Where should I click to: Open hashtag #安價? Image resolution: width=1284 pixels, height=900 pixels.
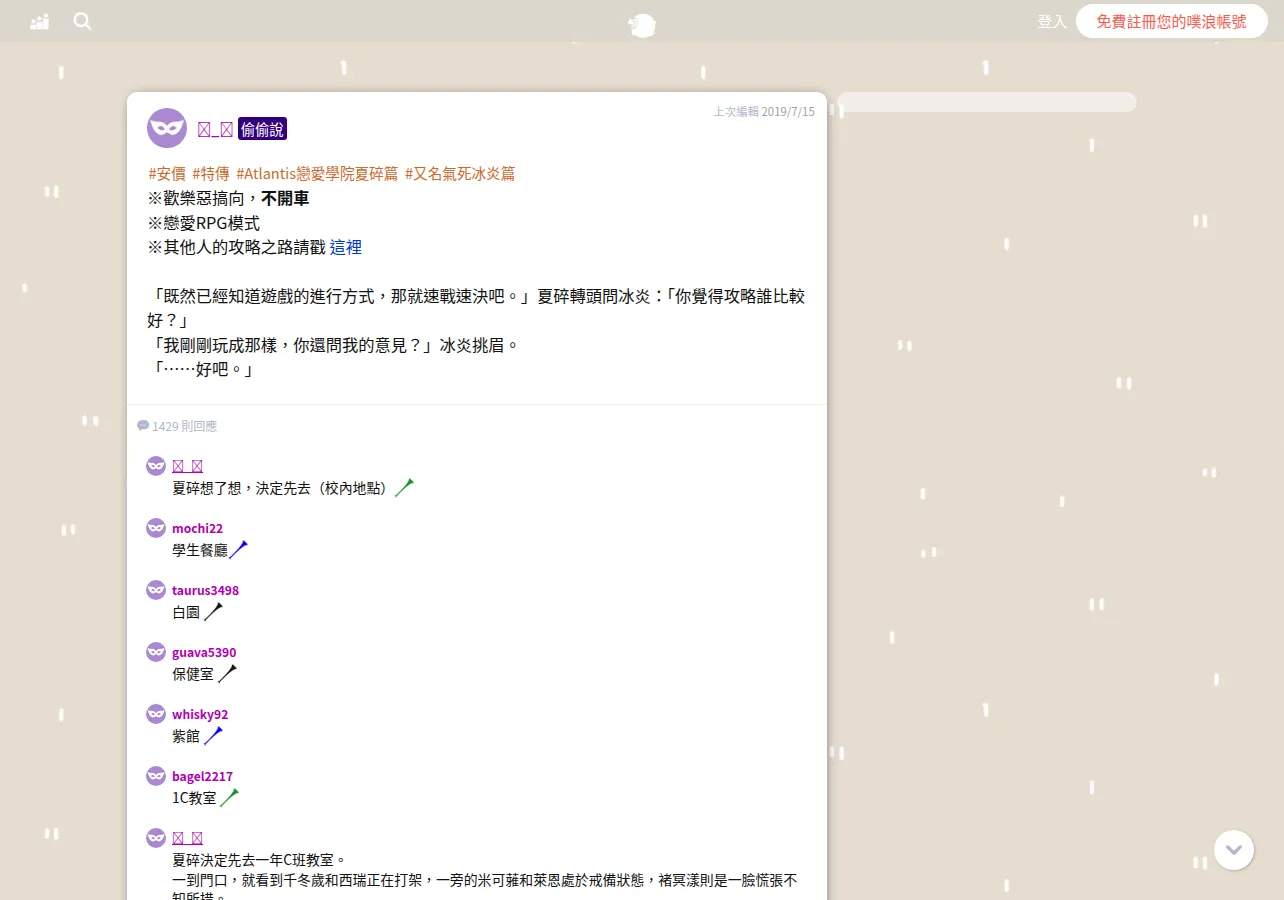[x=167, y=173]
